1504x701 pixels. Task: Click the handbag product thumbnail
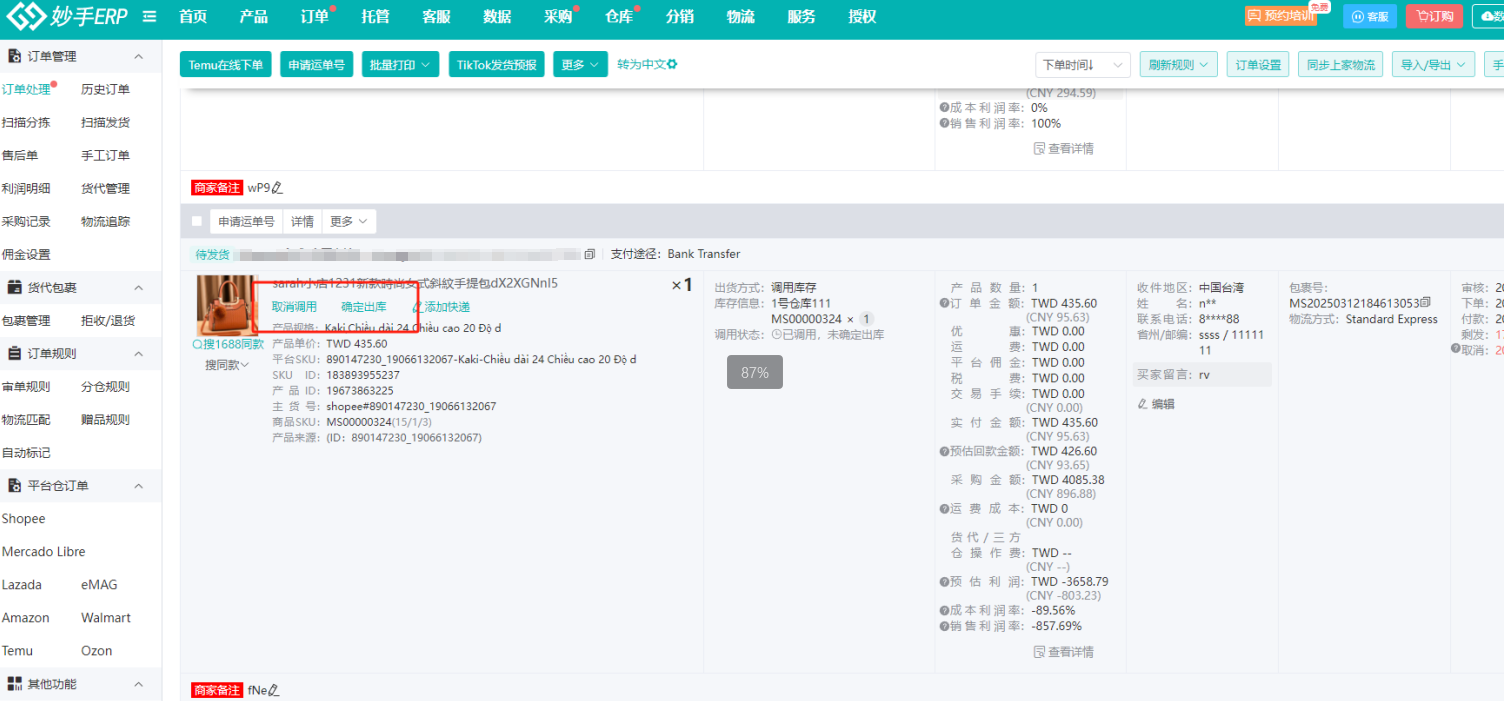[226, 305]
